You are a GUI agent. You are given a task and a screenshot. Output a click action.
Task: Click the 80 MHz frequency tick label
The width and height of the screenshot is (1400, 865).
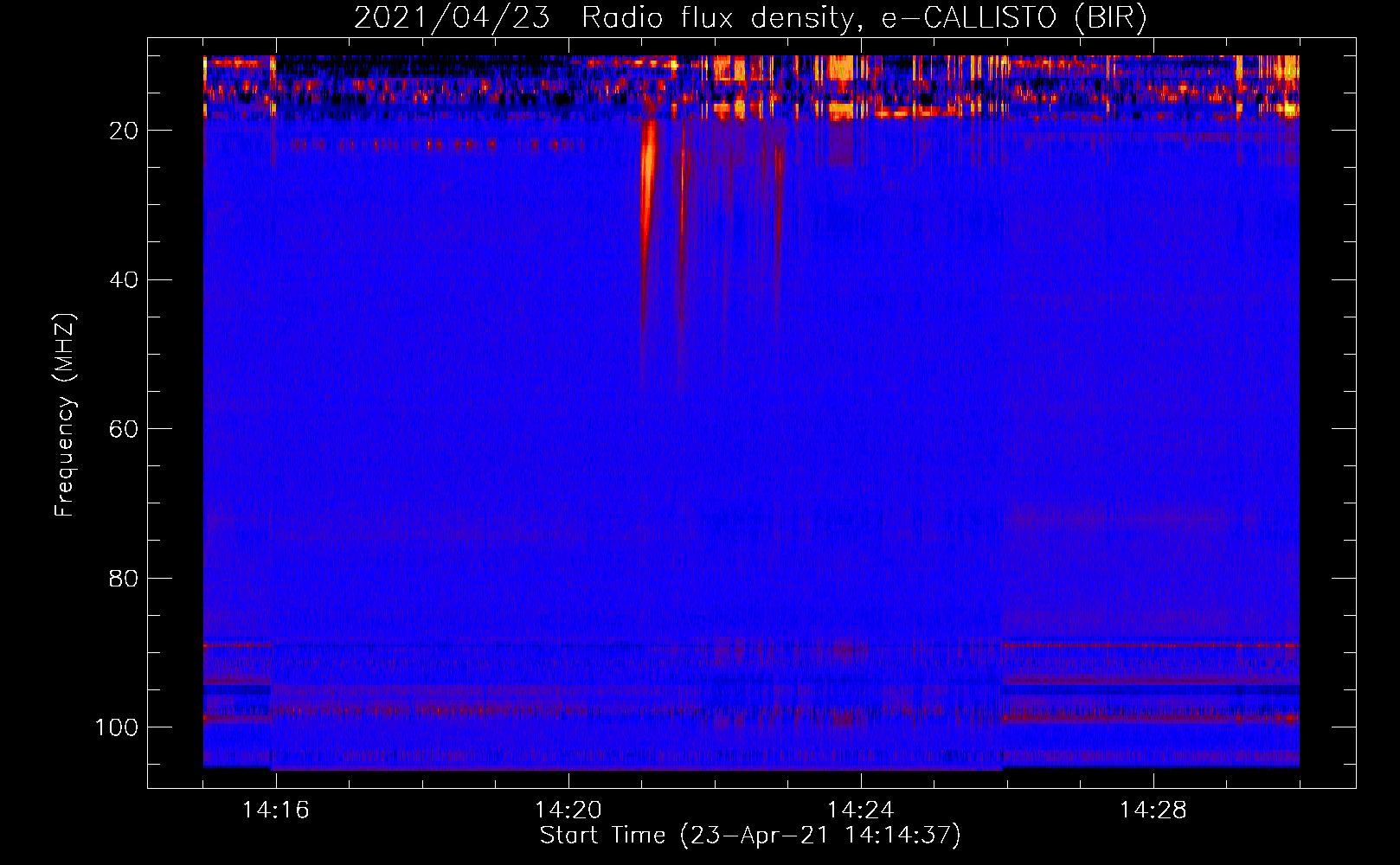pos(124,578)
